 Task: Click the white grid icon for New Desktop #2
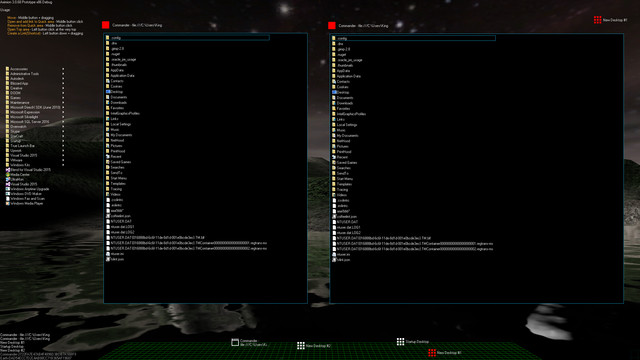[301, 346]
